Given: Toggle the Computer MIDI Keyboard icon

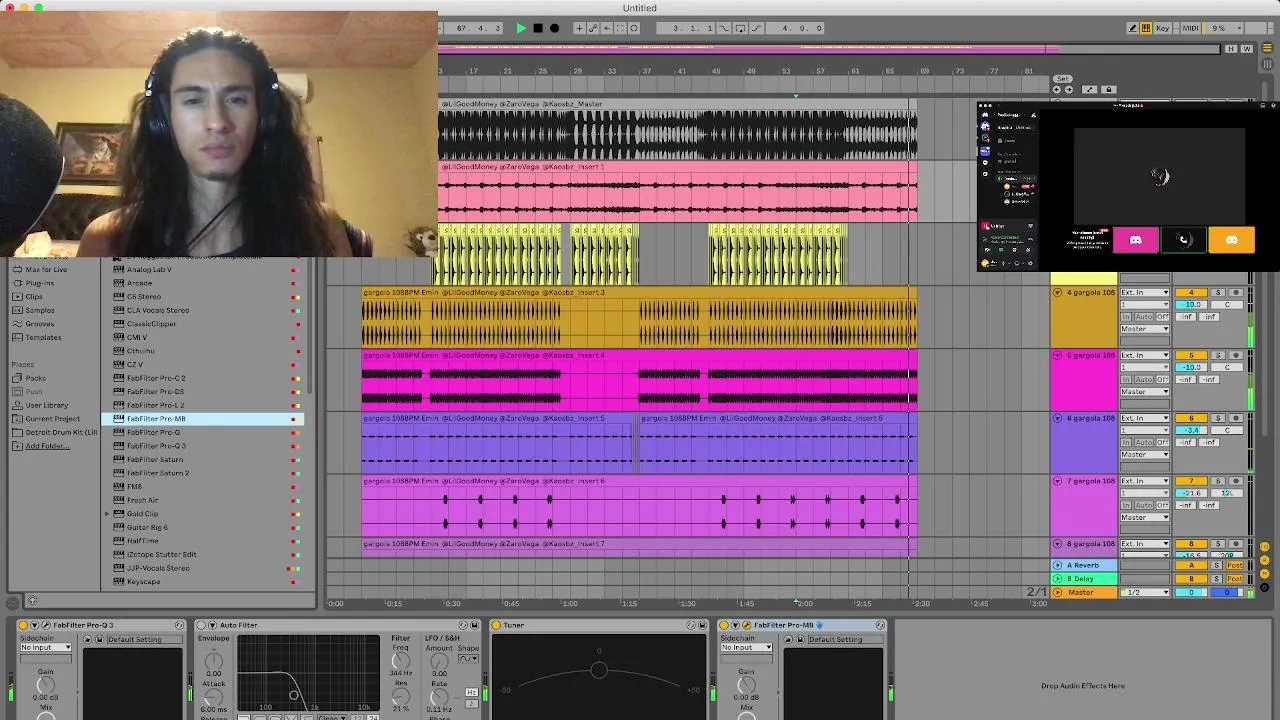Looking at the screenshot, I should [x=1146, y=28].
